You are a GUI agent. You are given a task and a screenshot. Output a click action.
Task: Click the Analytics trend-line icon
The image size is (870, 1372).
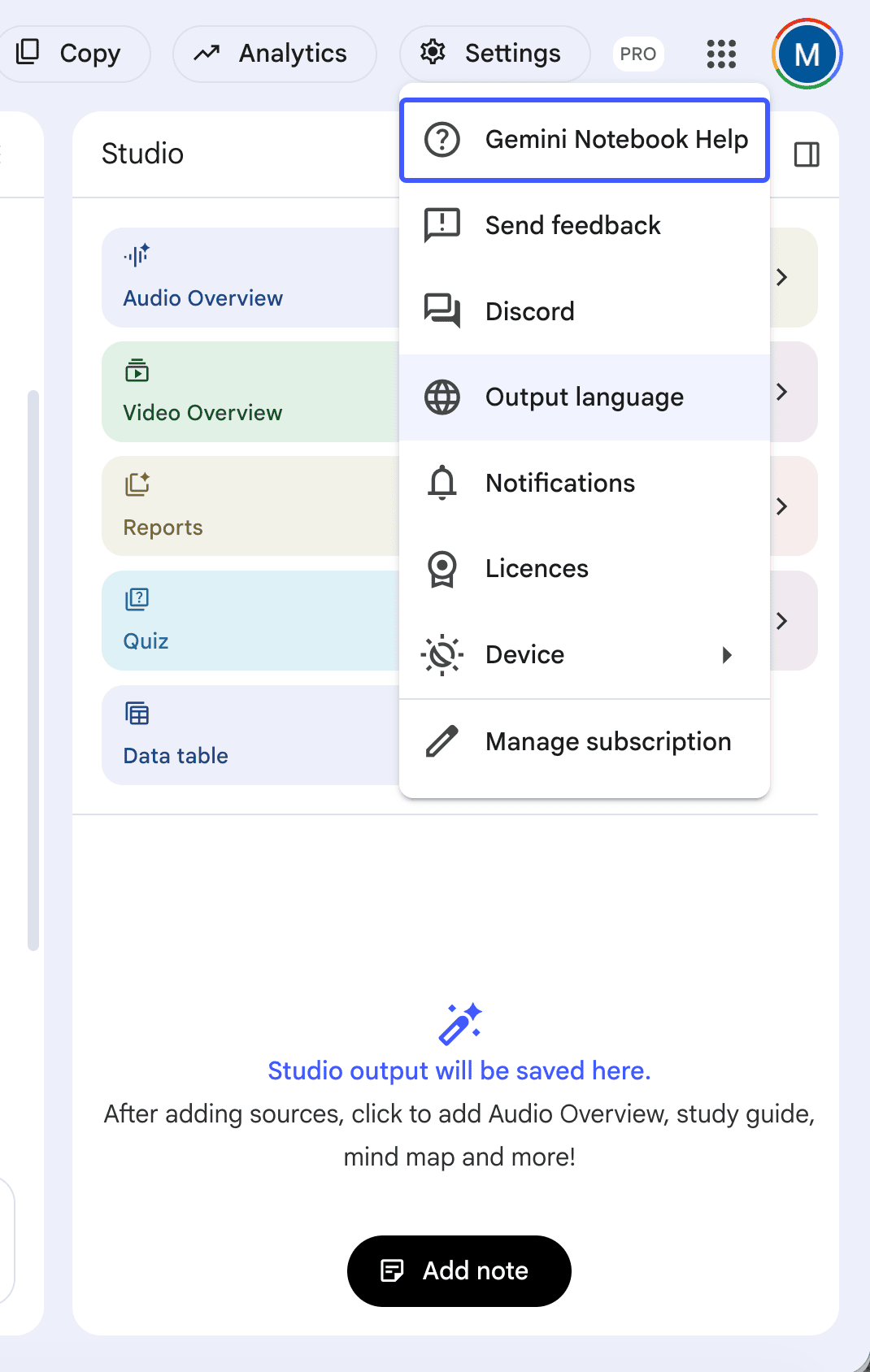pos(207,53)
